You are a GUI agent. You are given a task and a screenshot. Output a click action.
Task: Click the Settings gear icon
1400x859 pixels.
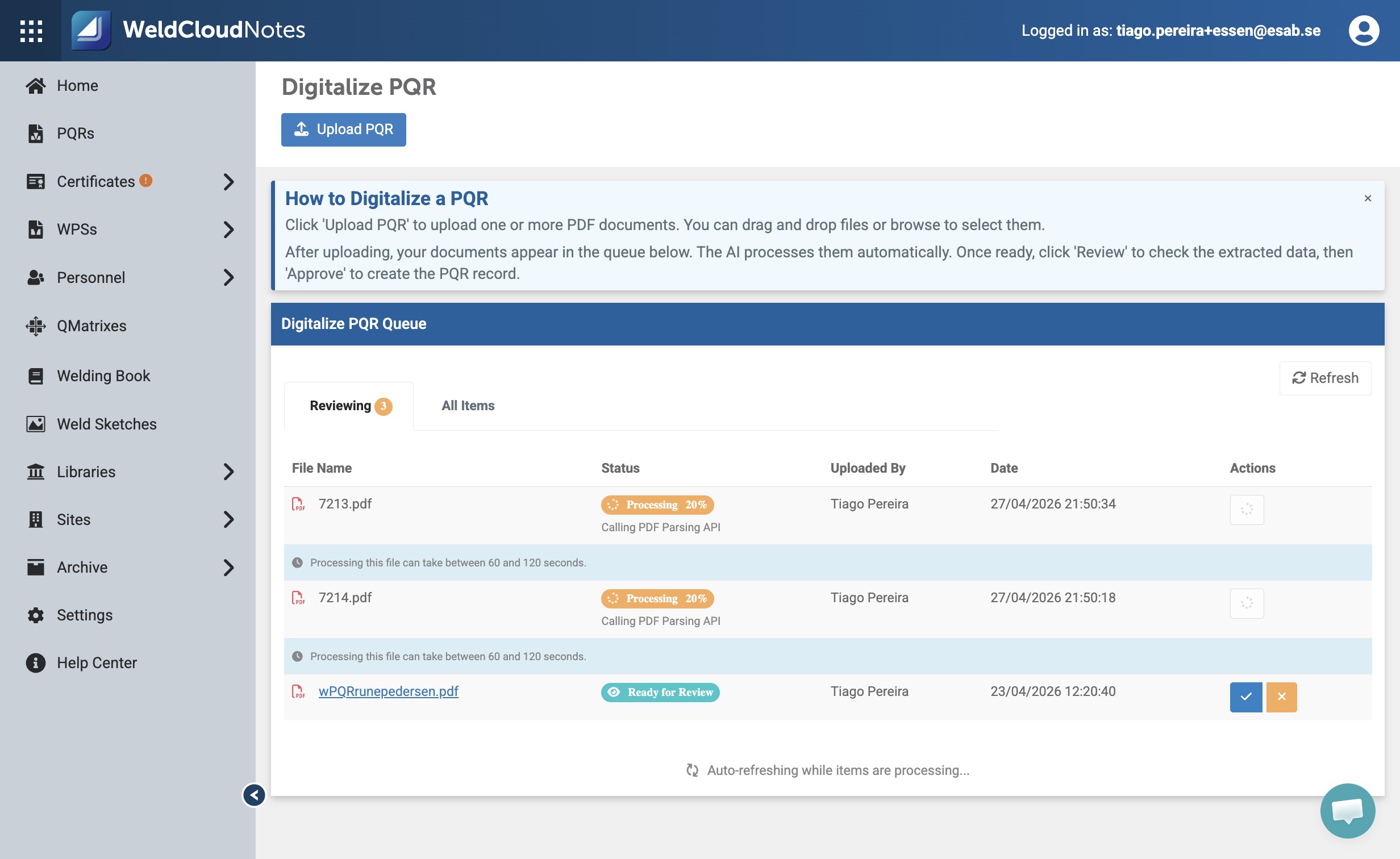pyautogui.click(x=35, y=615)
